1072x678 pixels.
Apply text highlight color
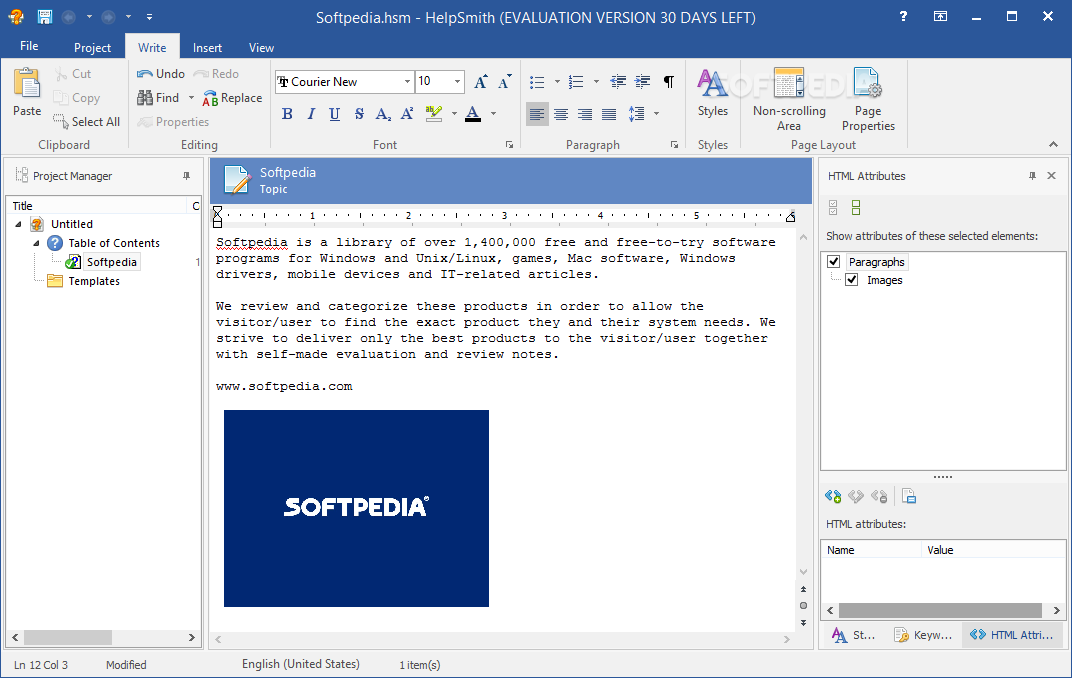(x=433, y=114)
